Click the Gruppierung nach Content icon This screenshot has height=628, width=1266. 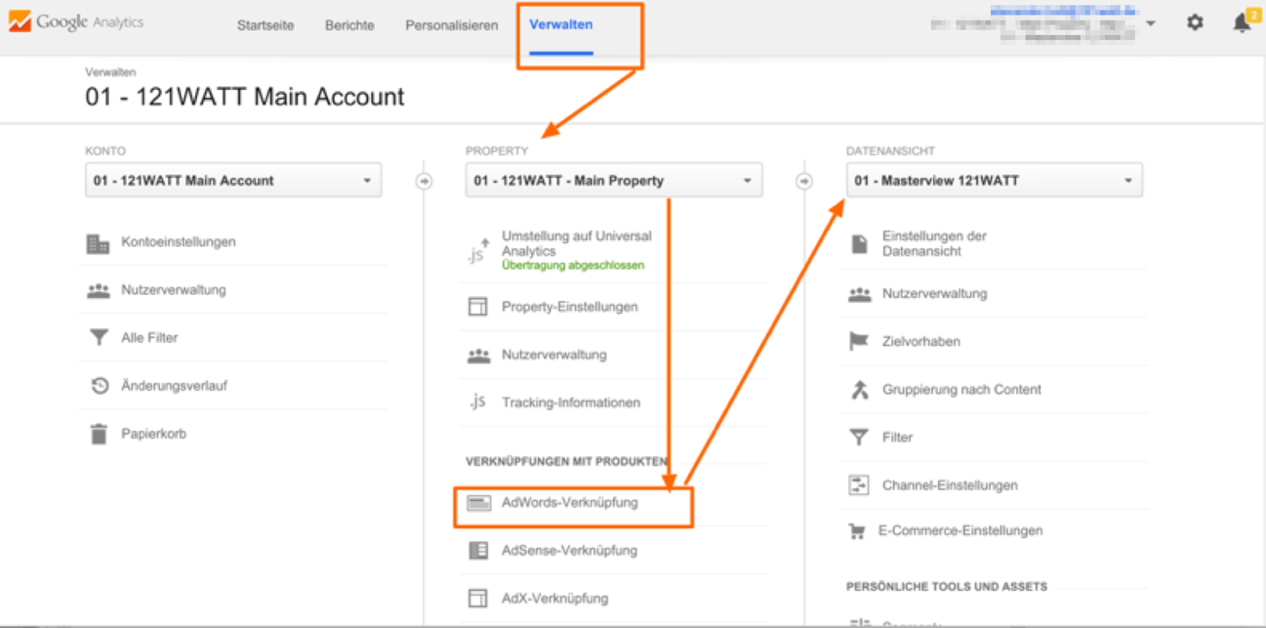(x=859, y=390)
